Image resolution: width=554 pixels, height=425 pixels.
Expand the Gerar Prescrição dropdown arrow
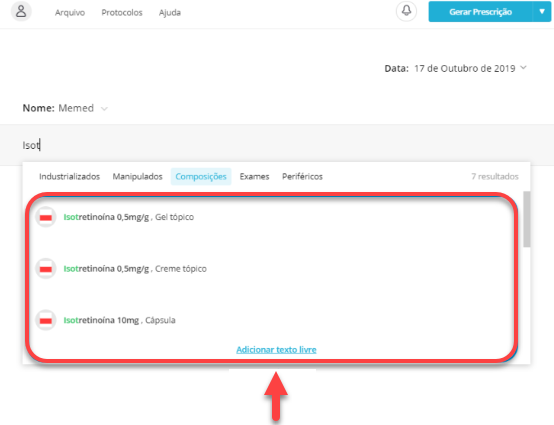tap(542, 12)
